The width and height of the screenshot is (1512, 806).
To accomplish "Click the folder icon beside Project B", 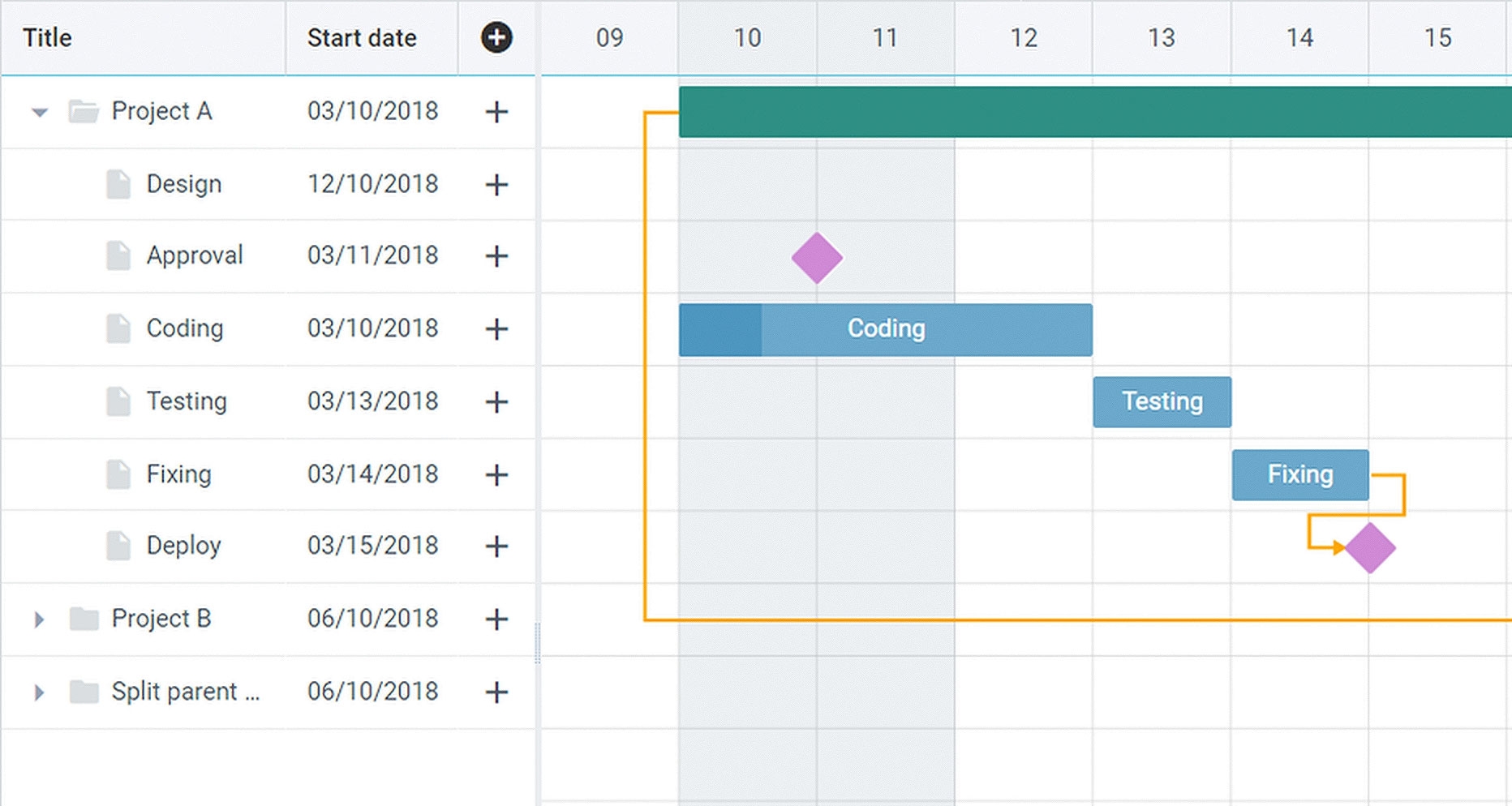I will 84,619.
